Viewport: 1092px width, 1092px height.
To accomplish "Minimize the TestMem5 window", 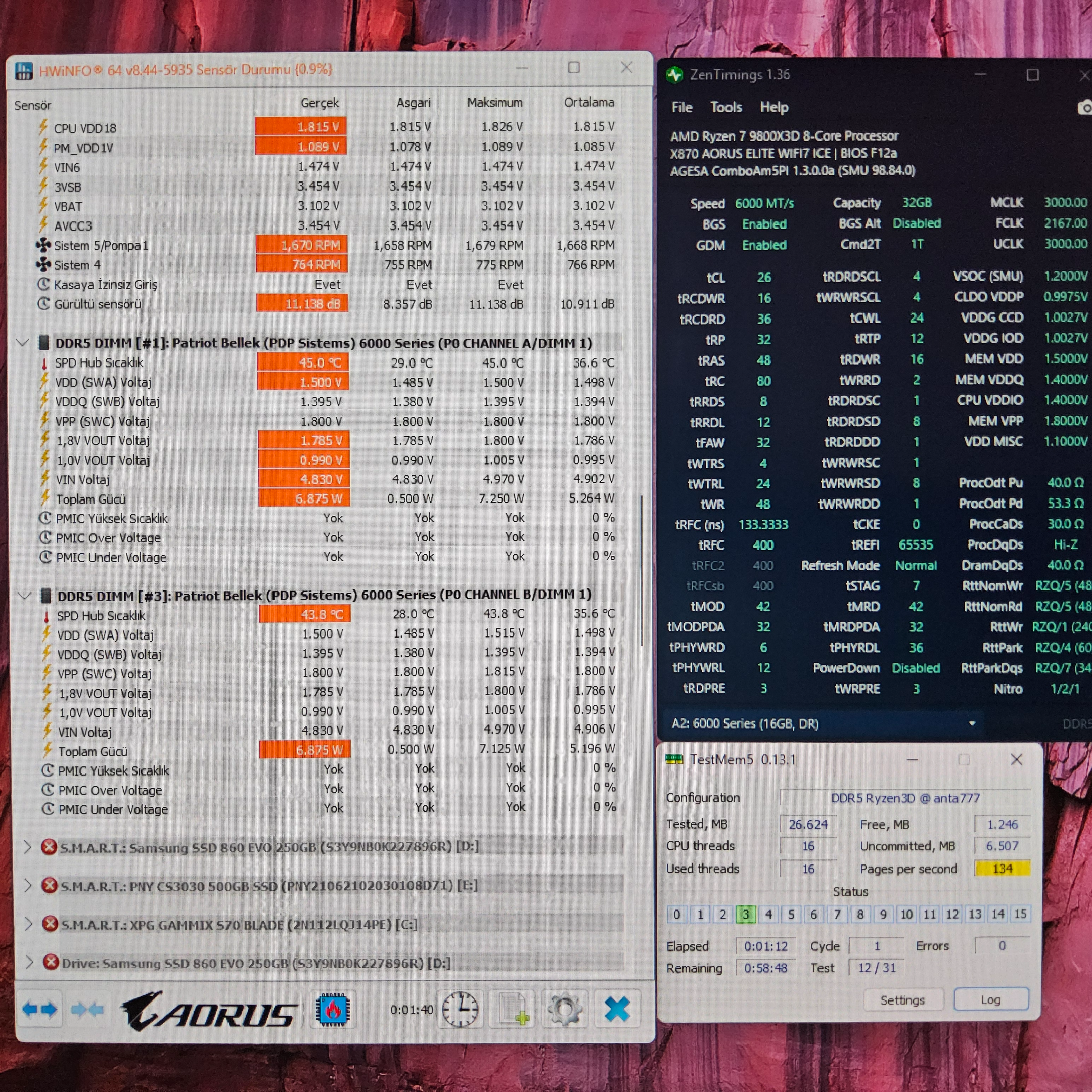I will [x=912, y=760].
